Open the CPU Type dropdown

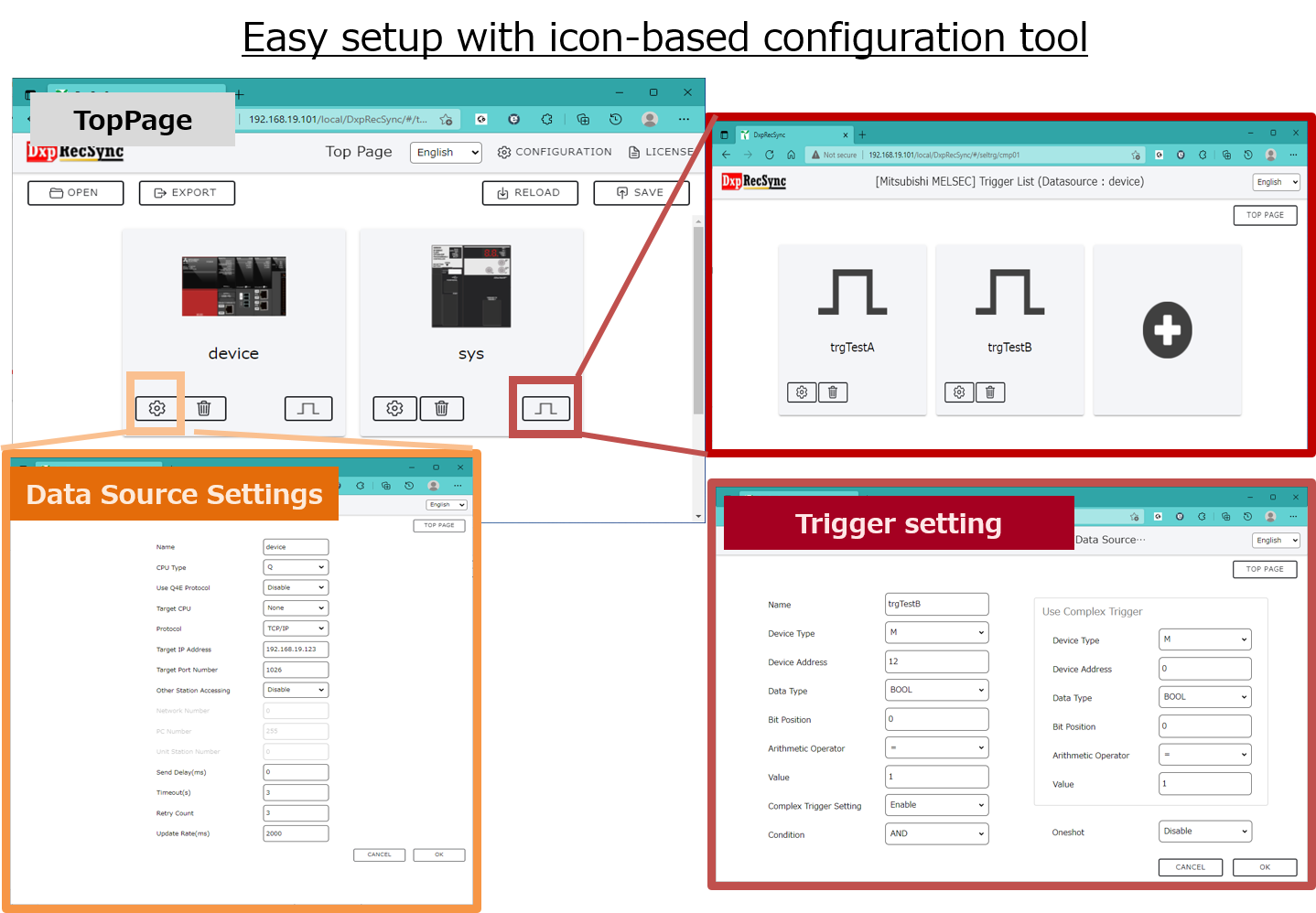coord(296,567)
